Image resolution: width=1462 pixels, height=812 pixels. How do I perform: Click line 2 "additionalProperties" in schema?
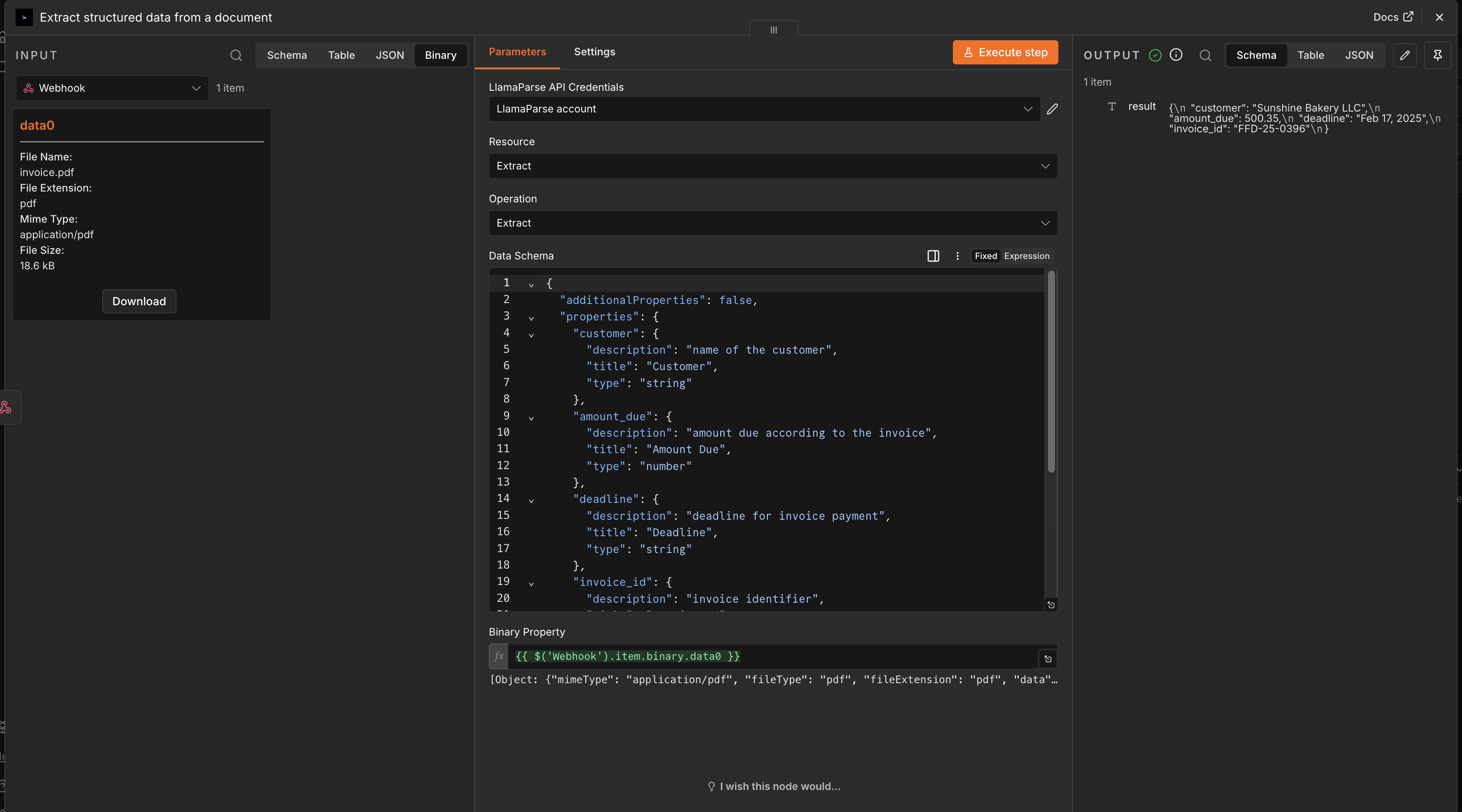point(658,300)
